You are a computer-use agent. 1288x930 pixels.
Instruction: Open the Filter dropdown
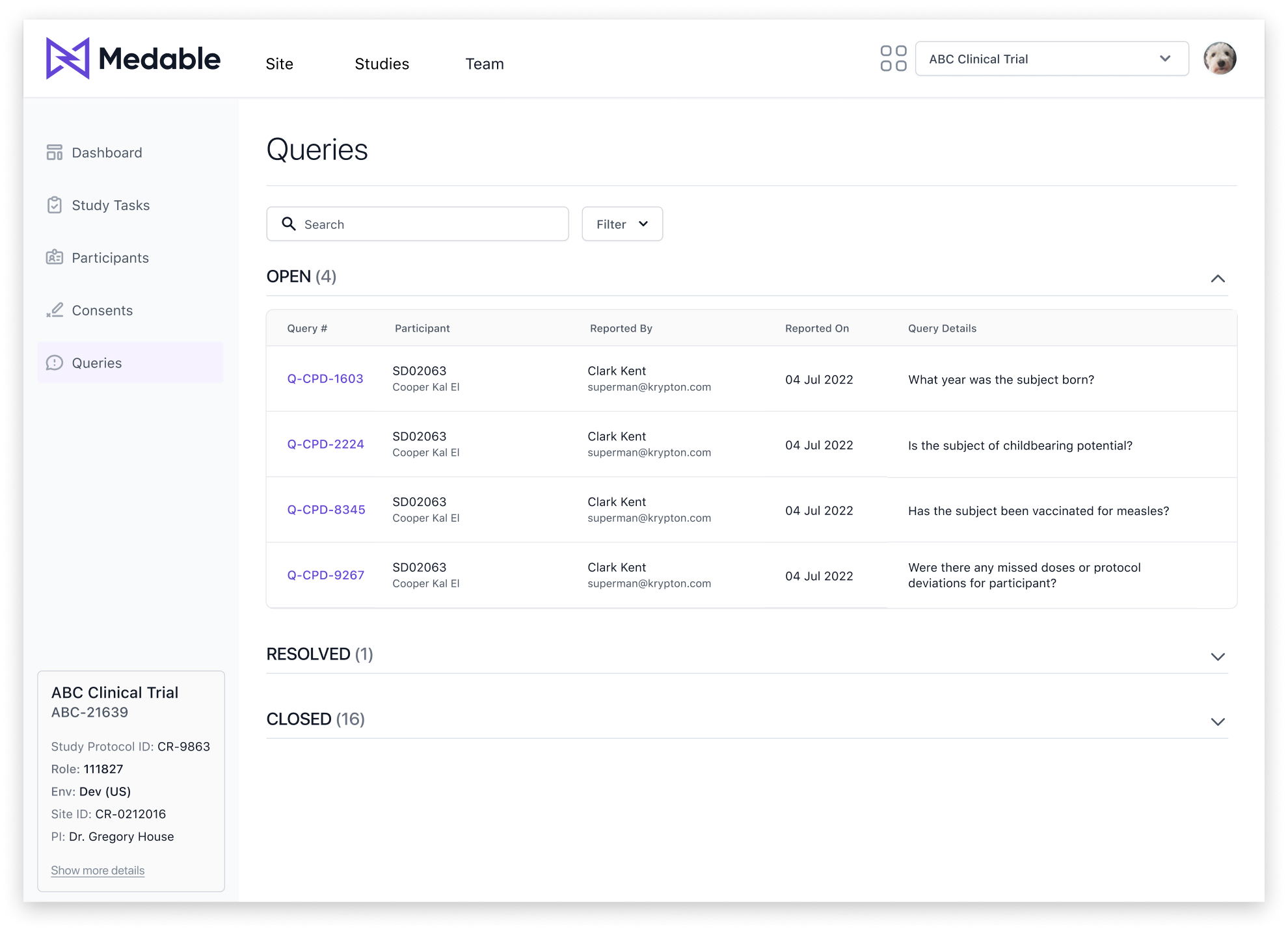[622, 224]
